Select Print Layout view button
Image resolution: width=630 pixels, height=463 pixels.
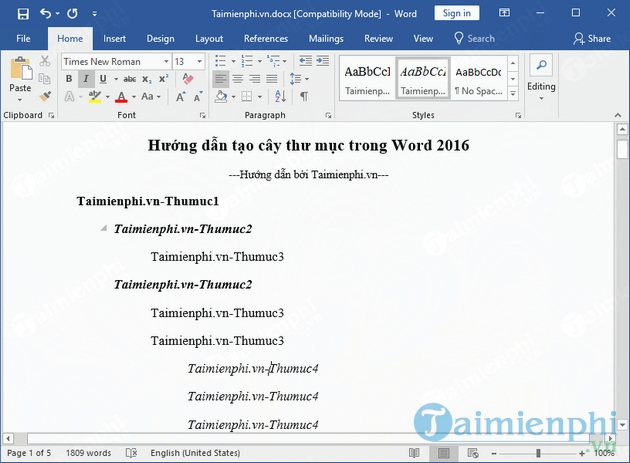pos(444,453)
